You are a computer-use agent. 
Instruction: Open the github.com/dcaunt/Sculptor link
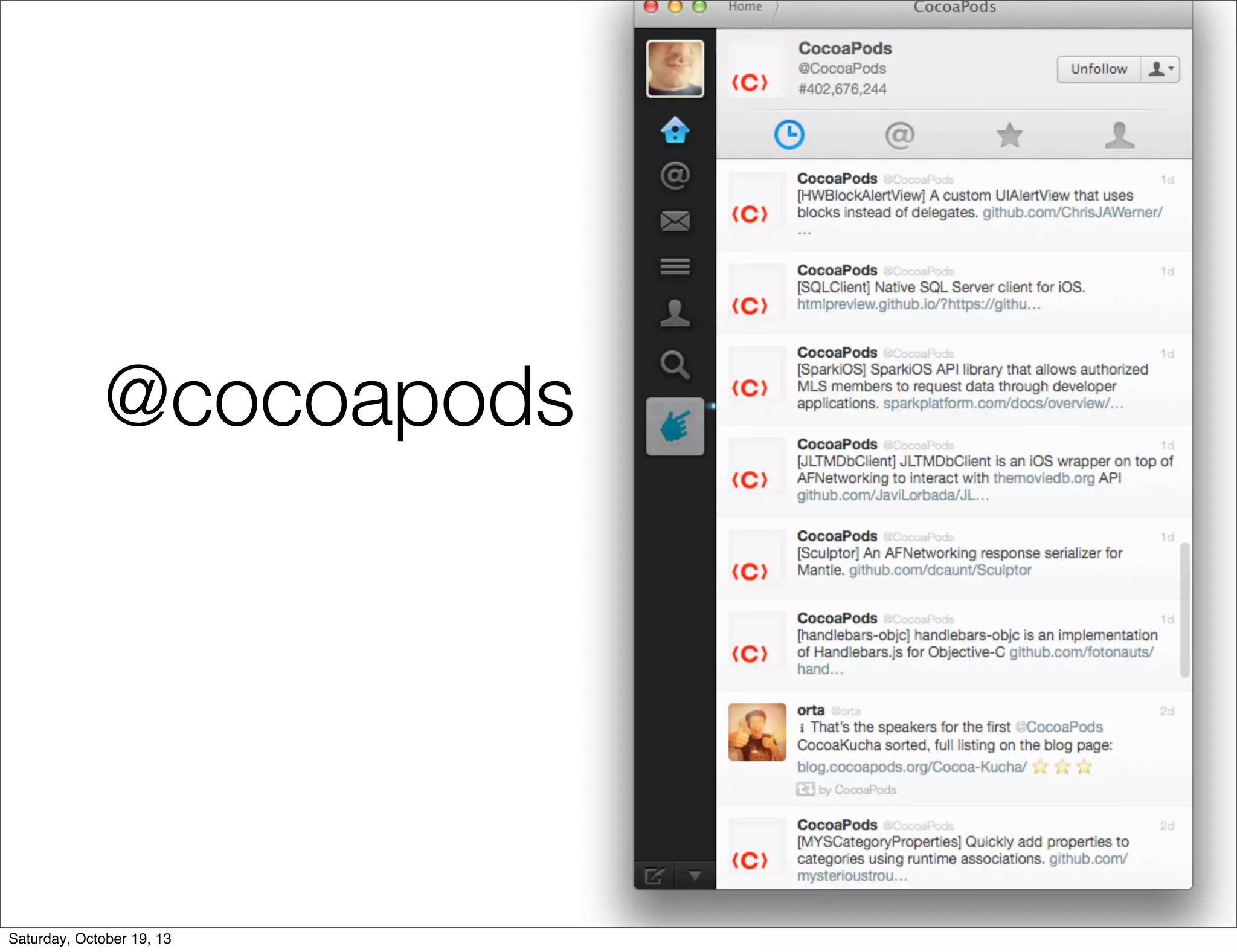(x=940, y=570)
